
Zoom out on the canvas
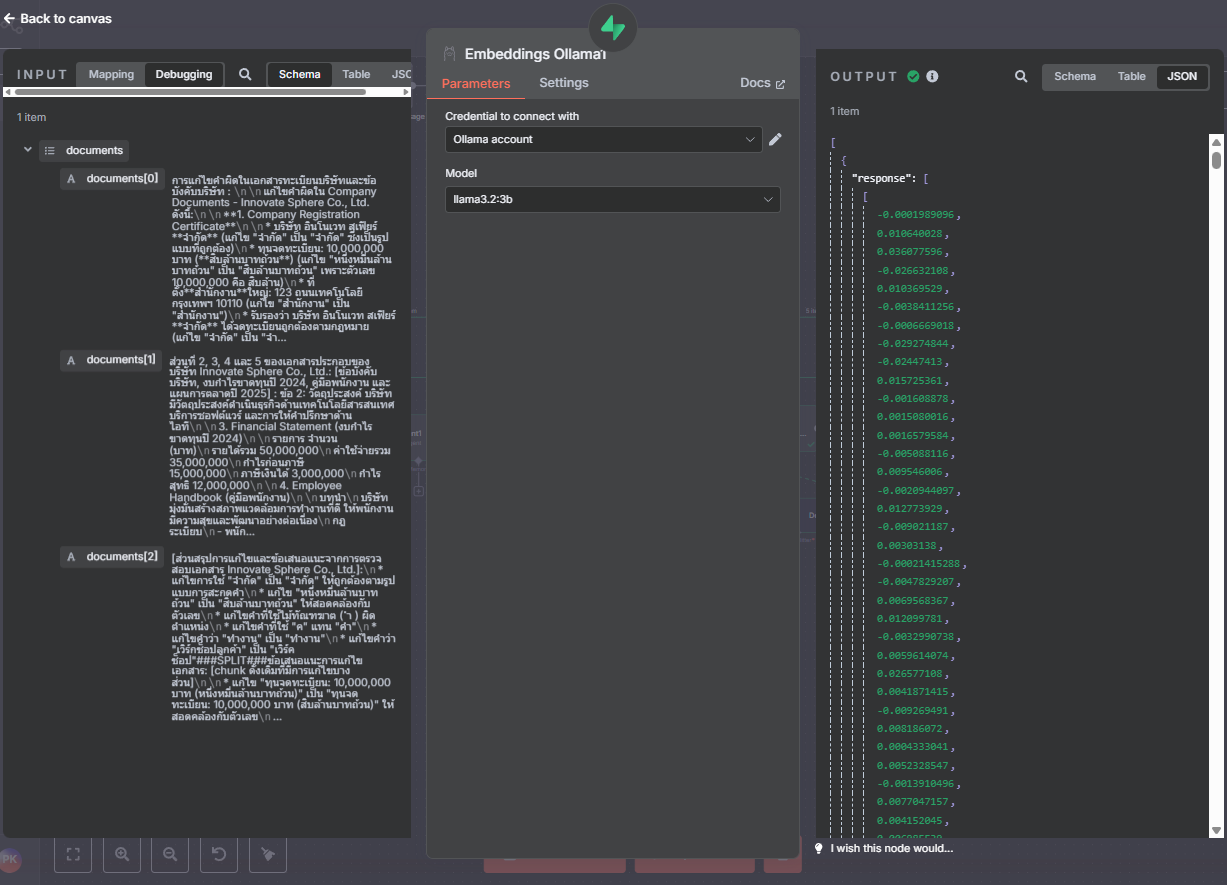[170, 854]
